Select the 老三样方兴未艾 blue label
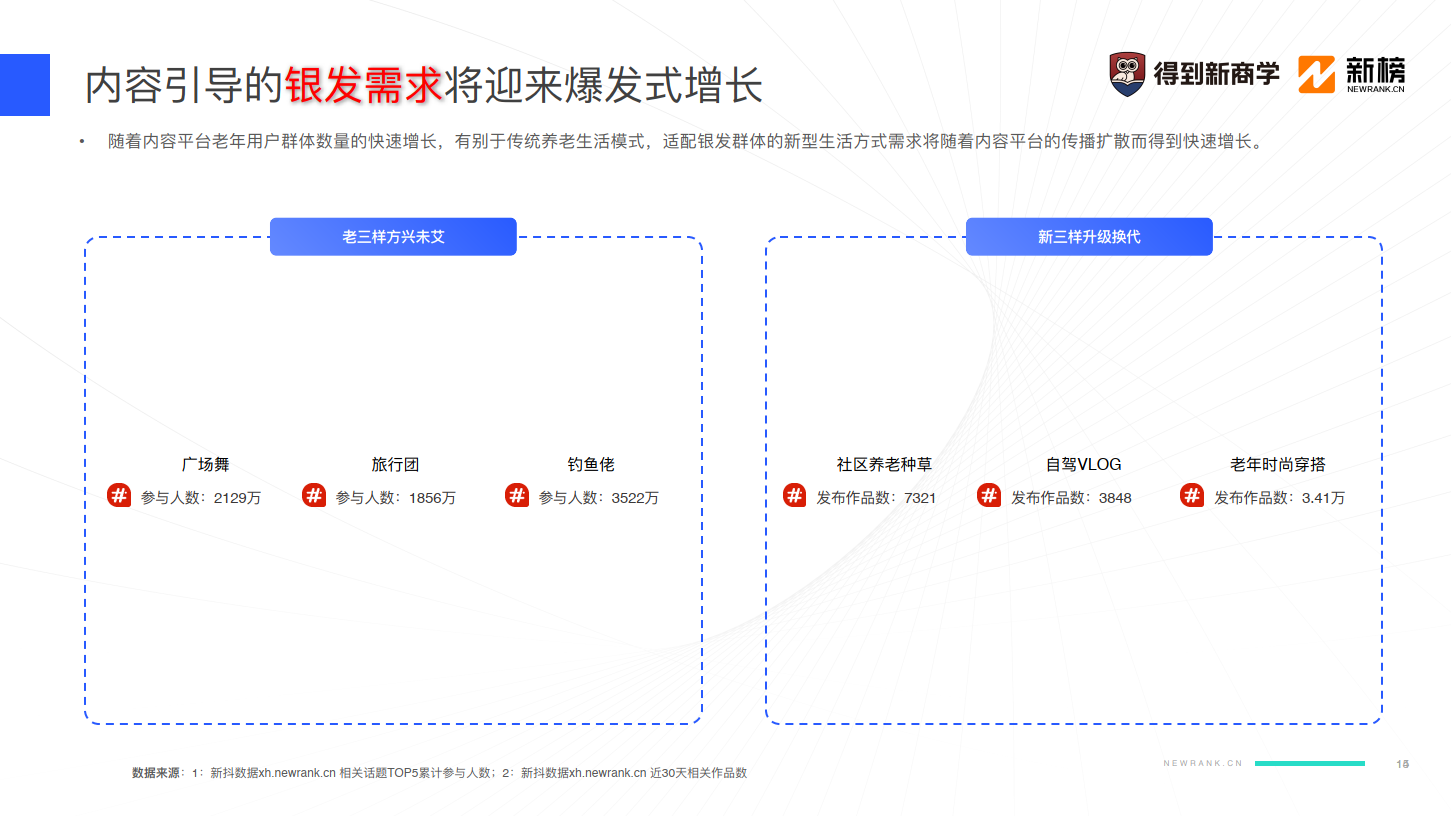This screenshot has width=1451, height=816. click(393, 237)
